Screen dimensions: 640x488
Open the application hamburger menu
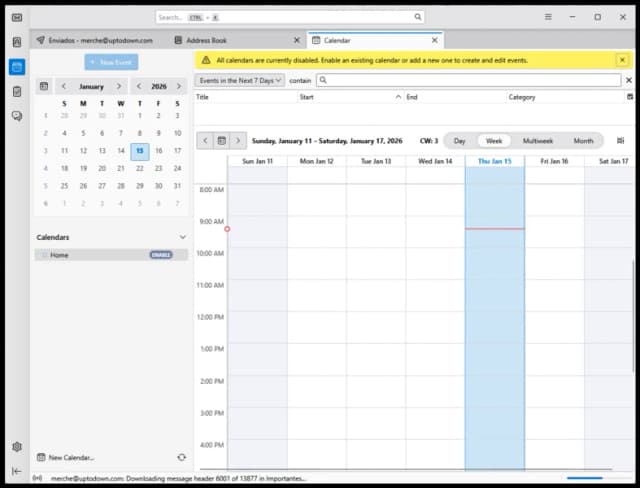(x=548, y=17)
